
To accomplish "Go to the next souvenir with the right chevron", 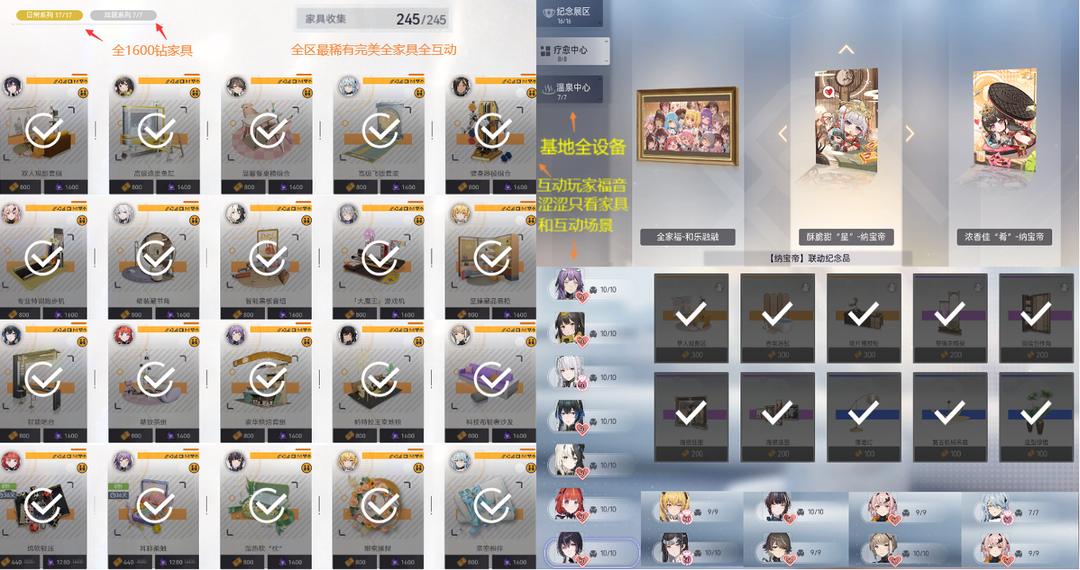I will [x=909, y=133].
